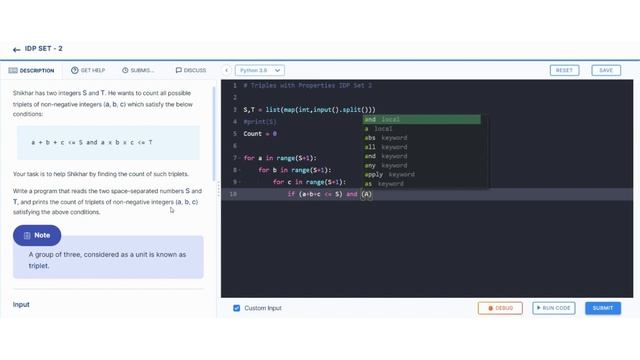Select the 'any keyword' autocomplete suggestion
The height and width of the screenshot is (360, 640).
click(x=422, y=165)
